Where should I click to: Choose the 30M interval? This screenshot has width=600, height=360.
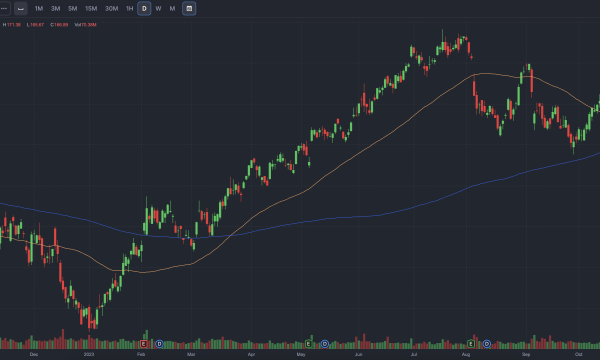(112, 8)
